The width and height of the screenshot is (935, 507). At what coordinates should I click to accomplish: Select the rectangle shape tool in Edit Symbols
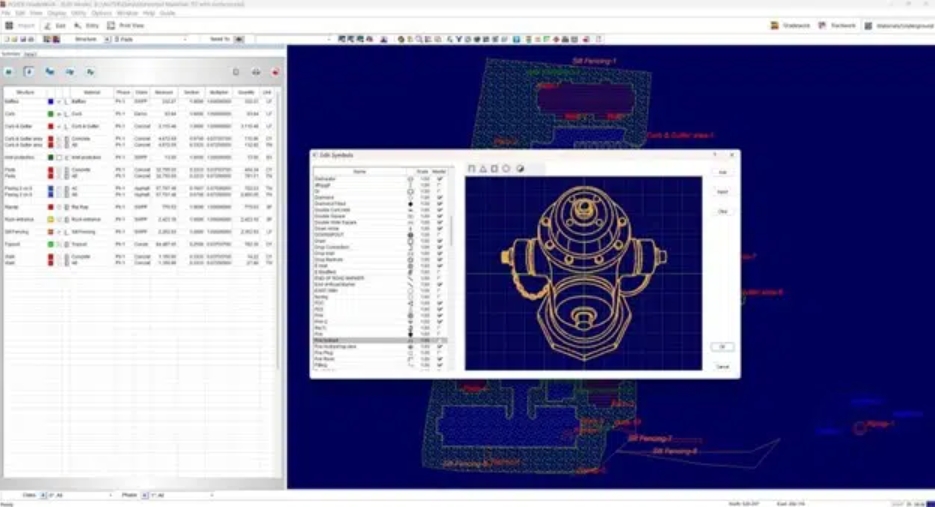494,169
